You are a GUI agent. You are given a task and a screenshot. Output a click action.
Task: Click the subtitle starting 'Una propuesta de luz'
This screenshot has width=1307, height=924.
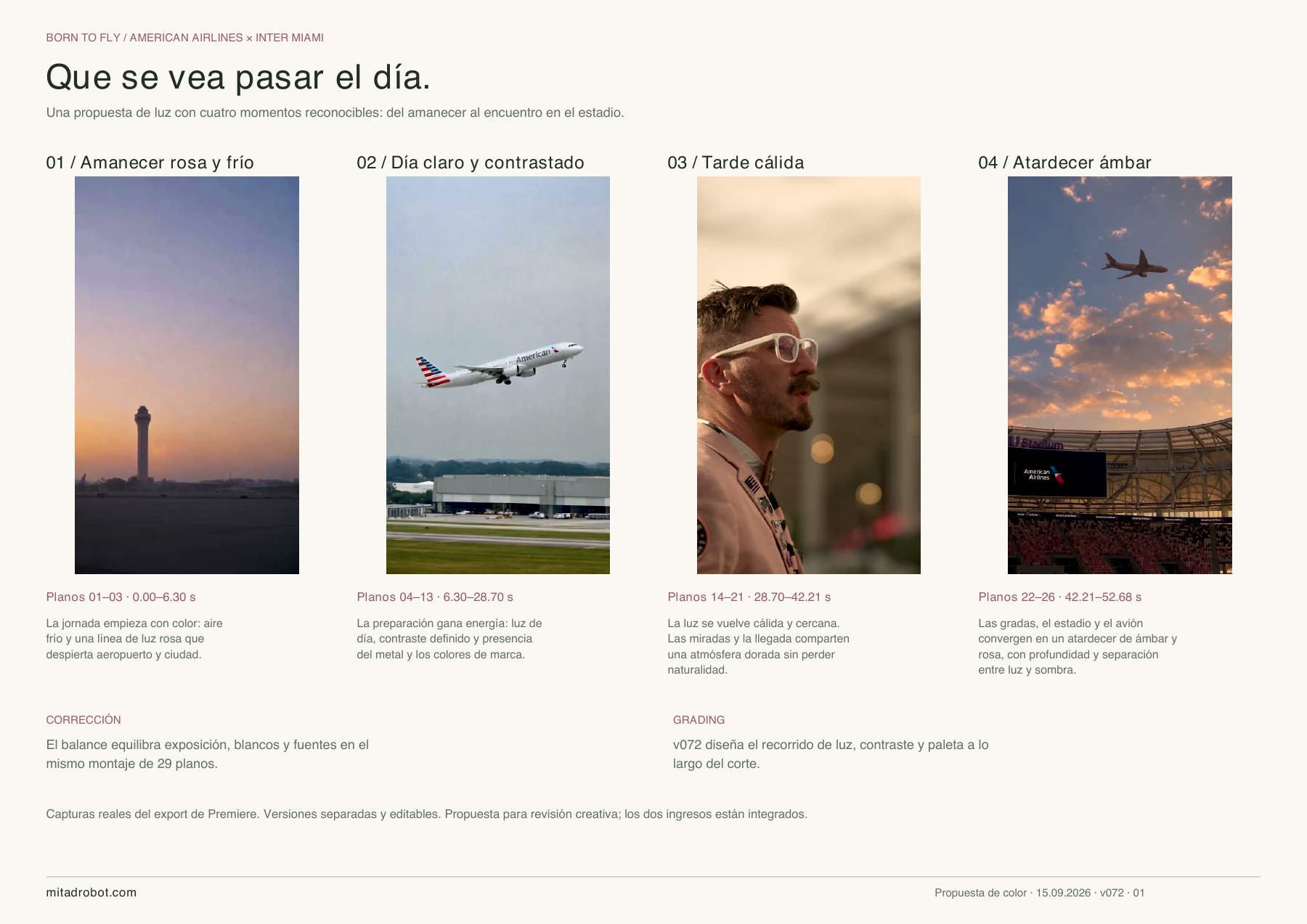pyautogui.click(x=335, y=113)
